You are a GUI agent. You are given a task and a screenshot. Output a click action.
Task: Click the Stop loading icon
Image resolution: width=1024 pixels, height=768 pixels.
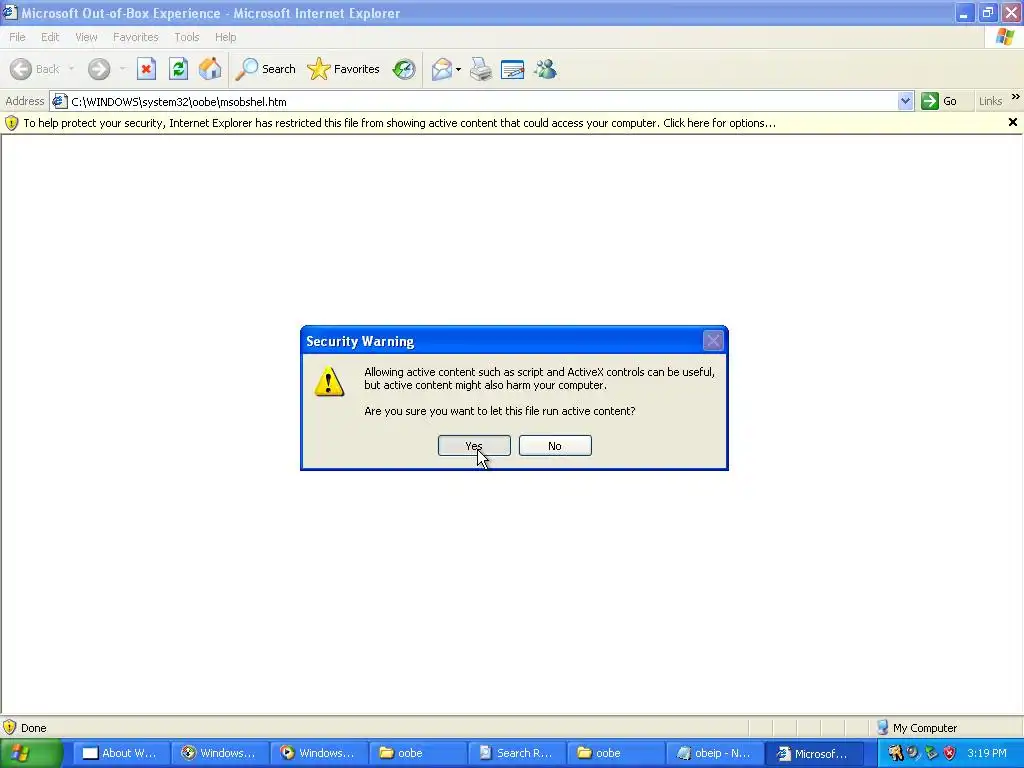[x=146, y=69]
